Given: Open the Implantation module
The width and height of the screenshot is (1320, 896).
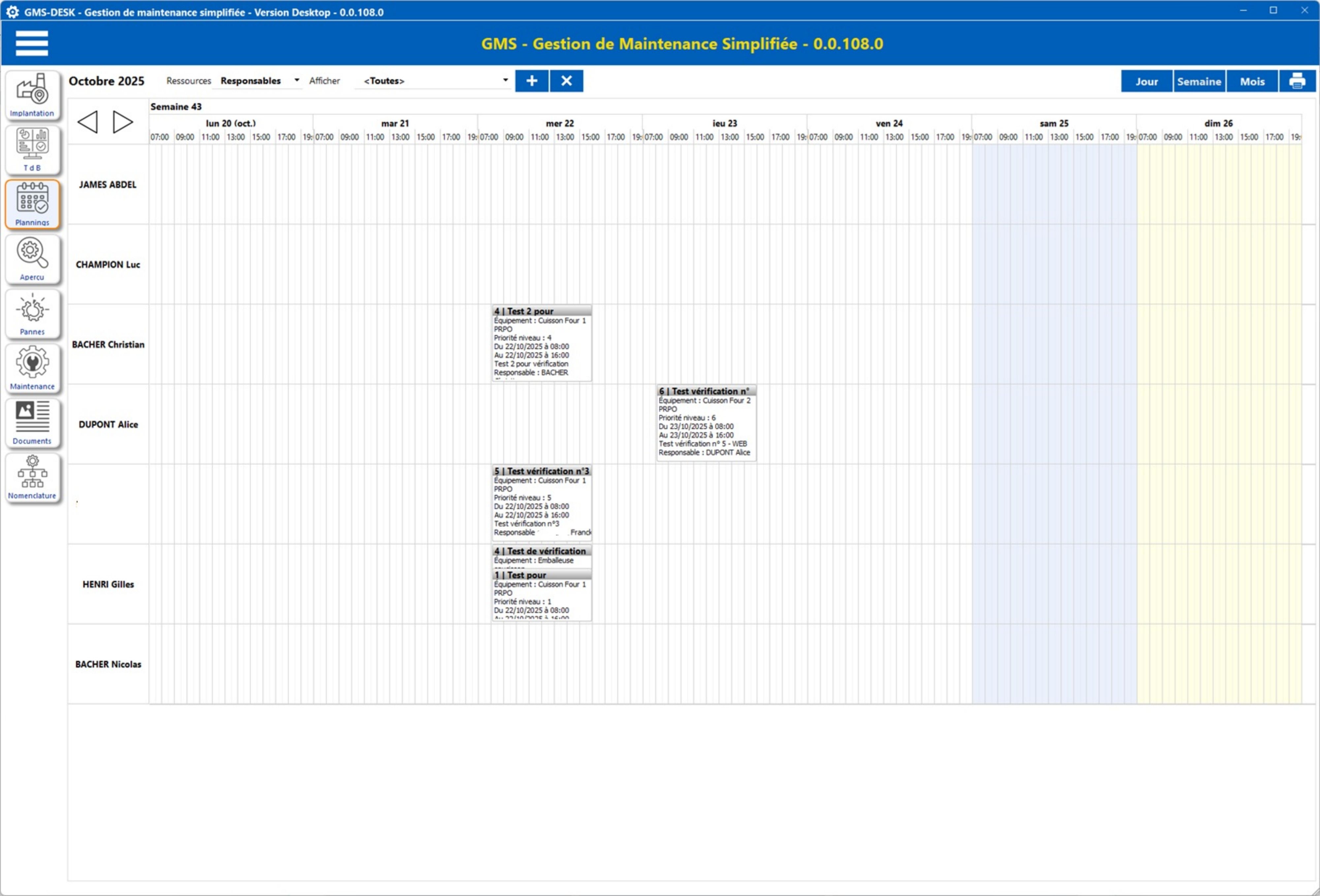Looking at the screenshot, I should (32, 95).
